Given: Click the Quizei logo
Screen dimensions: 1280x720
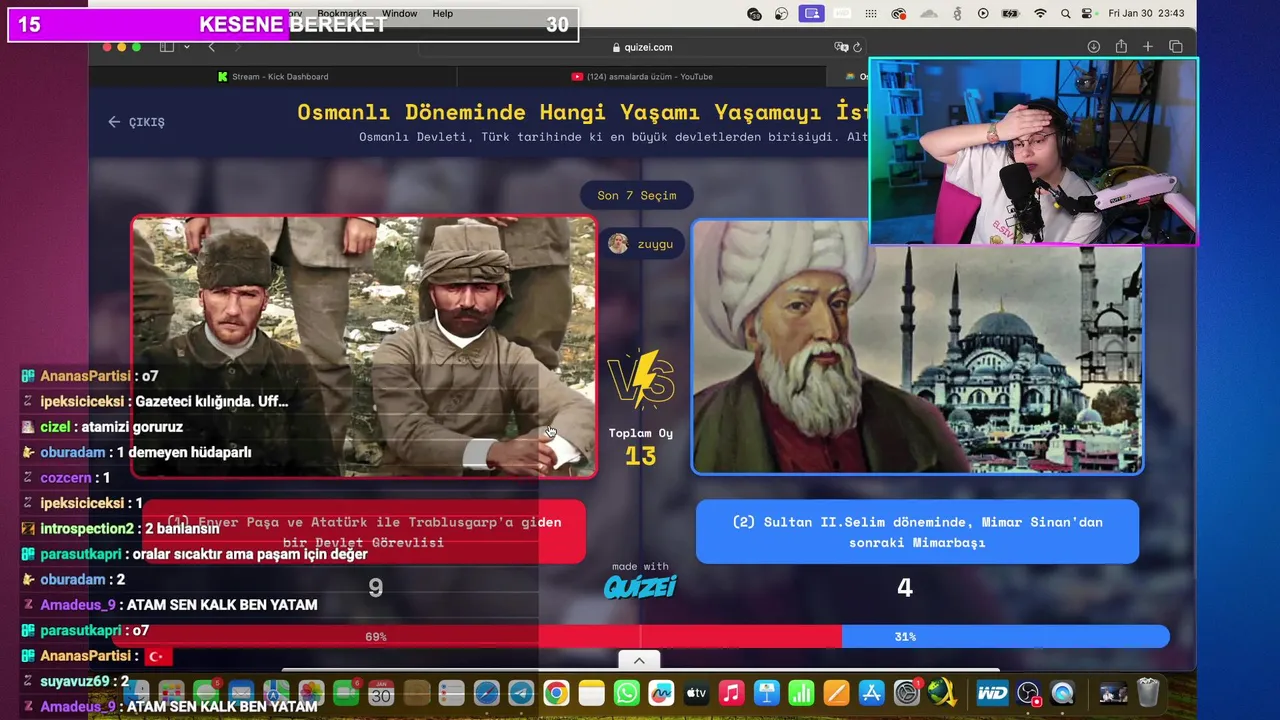Looking at the screenshot, I should pyautogui.click(x=640, y=587).
